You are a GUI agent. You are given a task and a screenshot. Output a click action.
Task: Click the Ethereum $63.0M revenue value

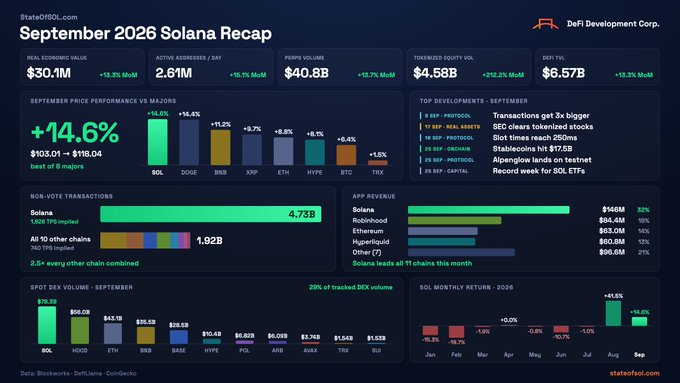[611, 231]
